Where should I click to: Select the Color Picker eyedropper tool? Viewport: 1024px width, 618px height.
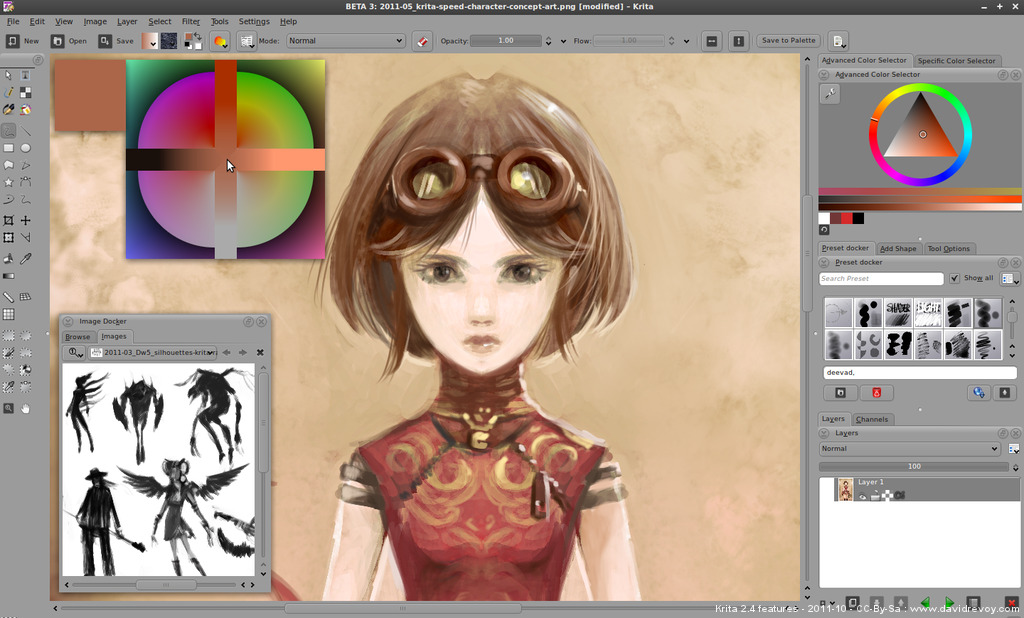(24, 259)
